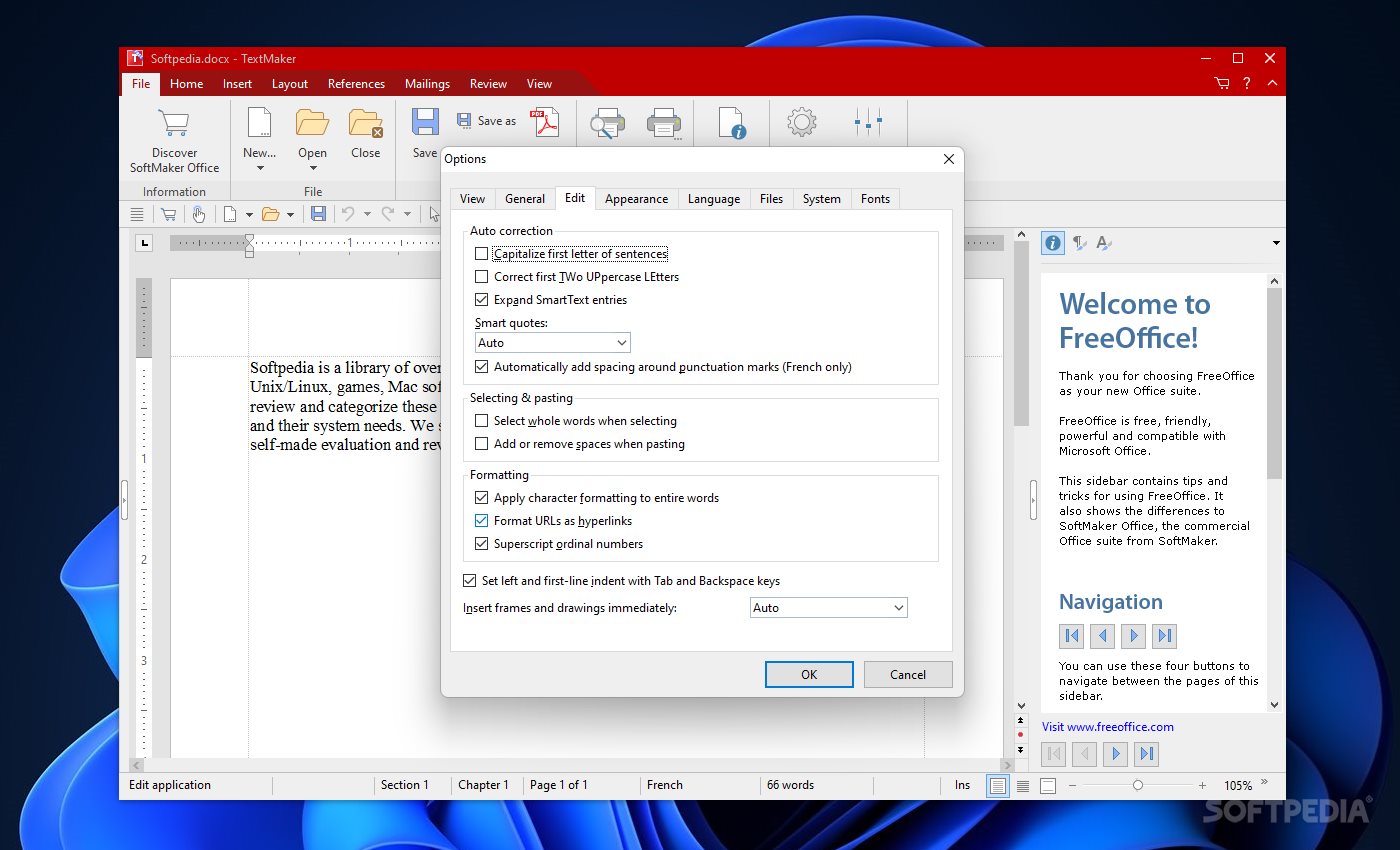1400x850 pixels.
Task: Uncheck Superscript ordinal numbers
Action: click(x=482, y=544)
